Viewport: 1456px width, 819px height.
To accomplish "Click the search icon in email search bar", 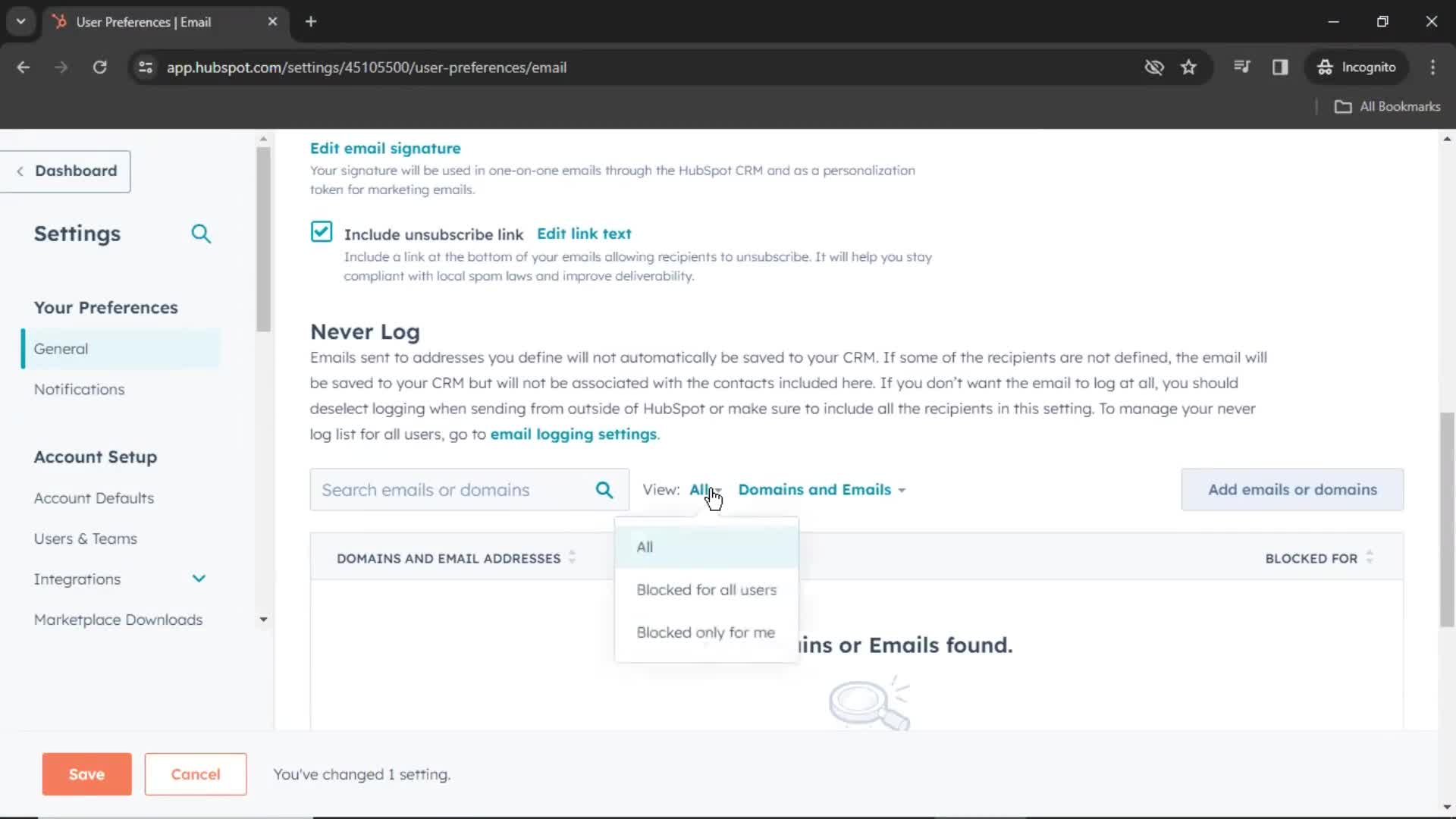I will point(605,490).
